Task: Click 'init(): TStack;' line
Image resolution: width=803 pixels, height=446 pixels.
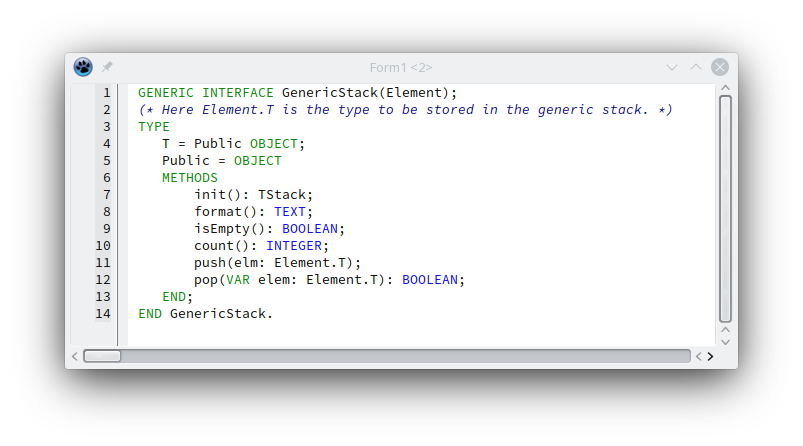Action: click(x=253, y=195)
